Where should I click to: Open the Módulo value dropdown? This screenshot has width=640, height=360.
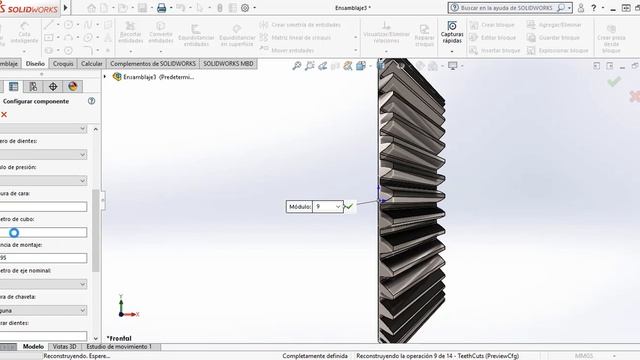(x=338, y=207)
